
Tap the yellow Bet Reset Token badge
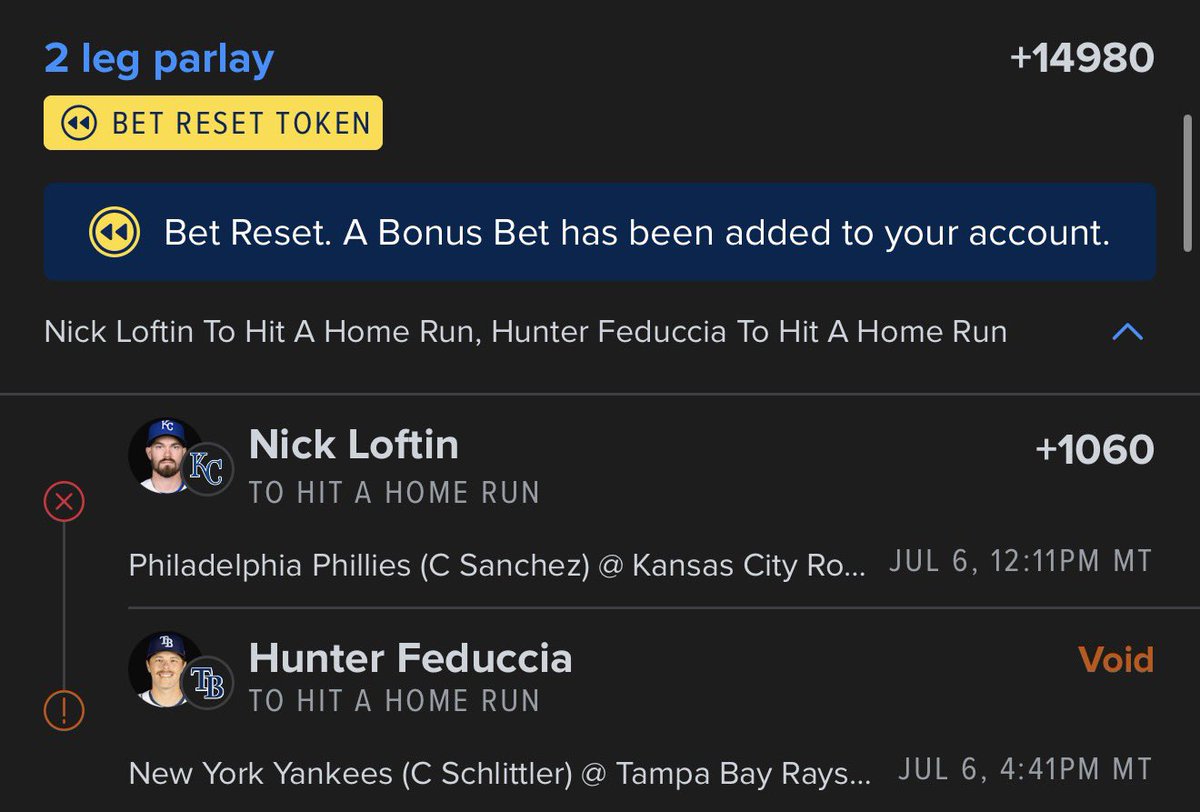pyautogui.click(x=213, y=123)
